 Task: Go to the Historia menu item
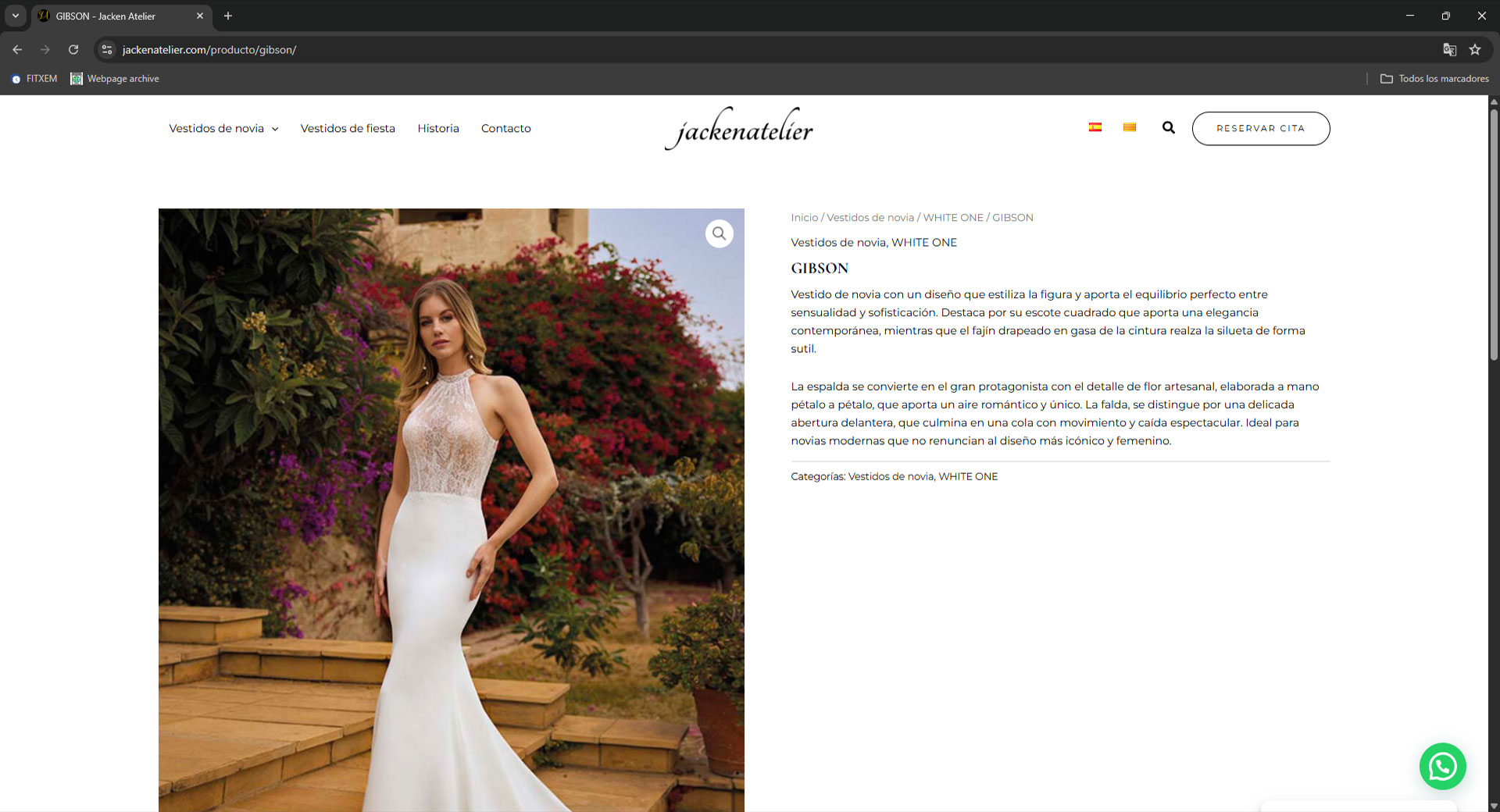coord(437,129)
